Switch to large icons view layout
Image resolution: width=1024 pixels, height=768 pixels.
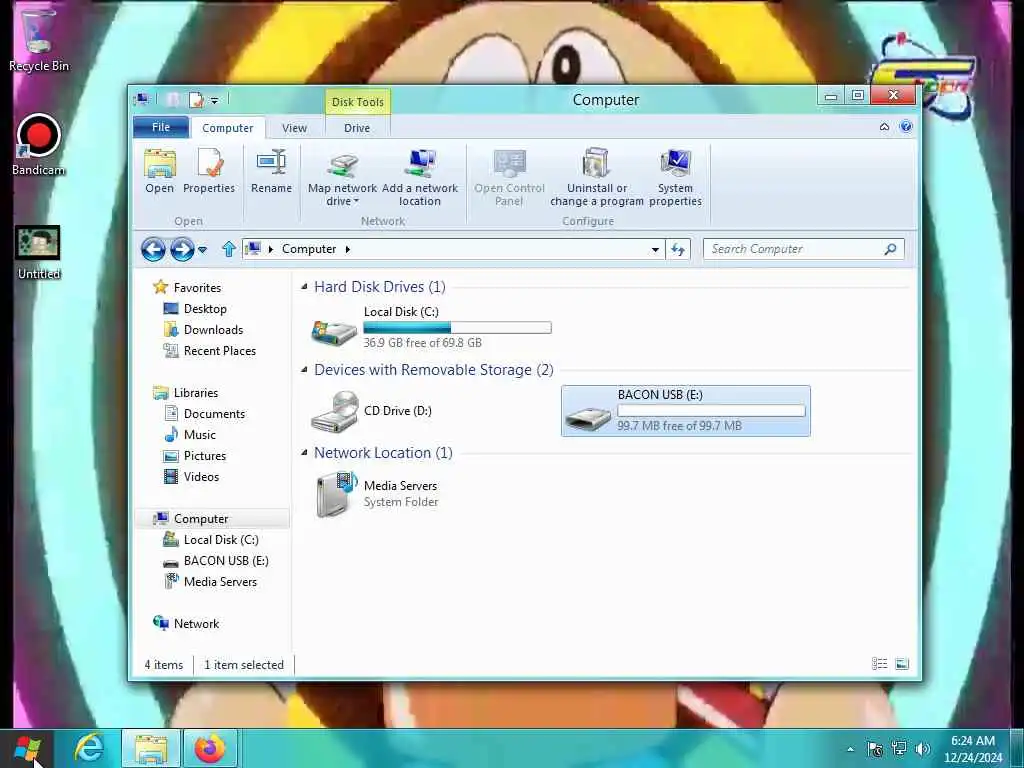coord(902,664)
